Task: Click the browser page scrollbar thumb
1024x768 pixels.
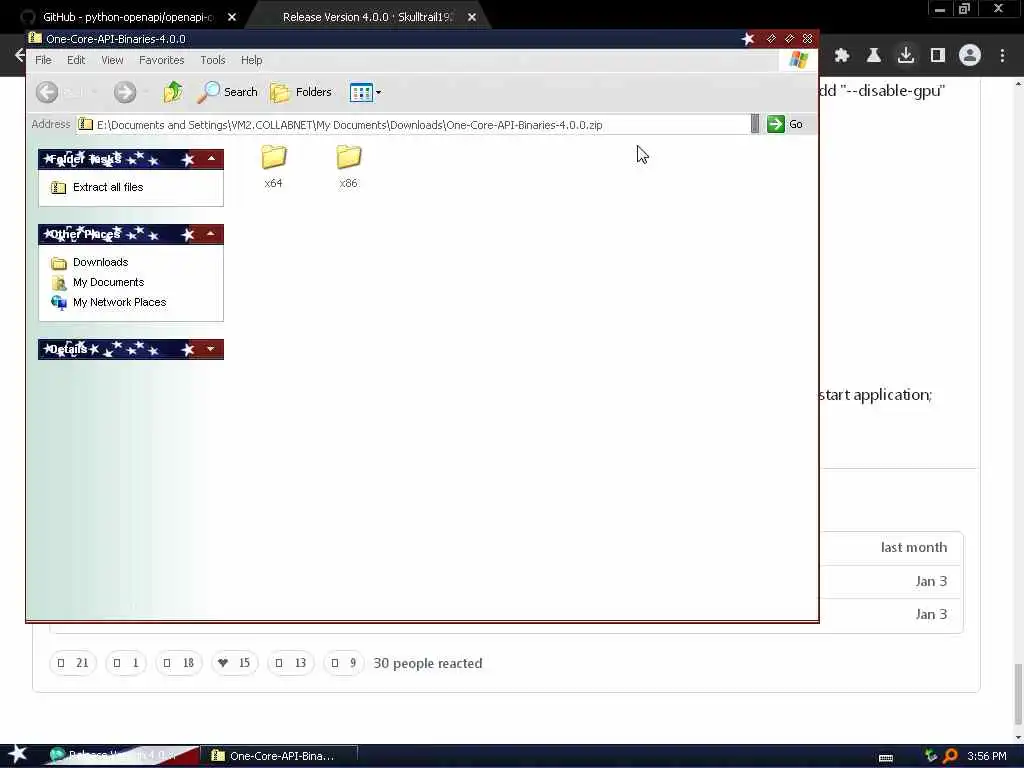Action: [x=1018, y=694]
